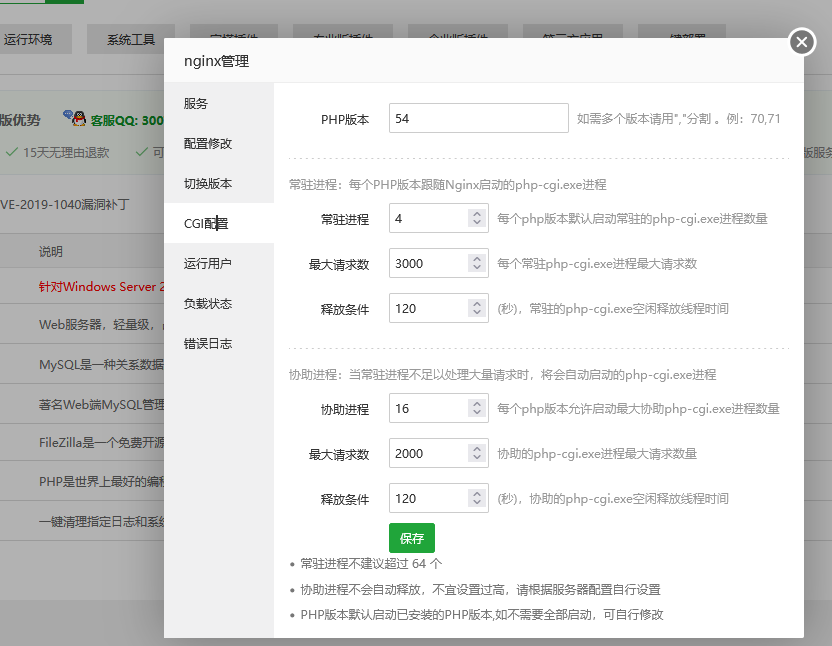The width and height of the screenshot is (832, 646).
Task: Click the 说明 column header in the background
Action: click(51, 252)
